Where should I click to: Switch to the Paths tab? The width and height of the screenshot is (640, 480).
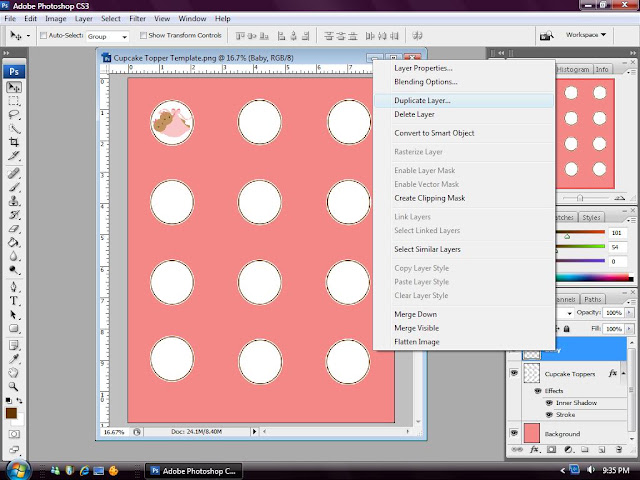(593, 299)
